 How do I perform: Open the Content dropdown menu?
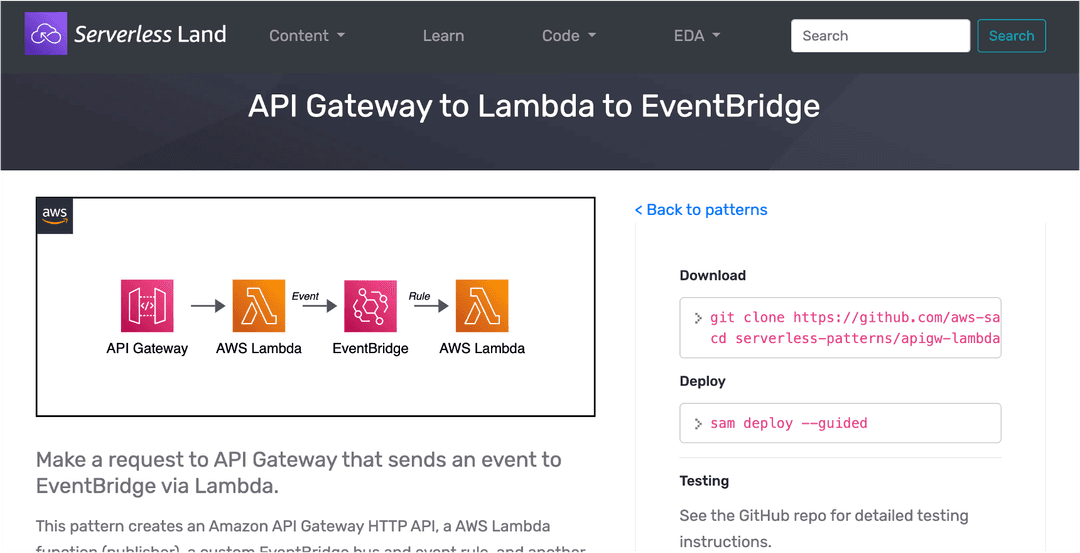coord(307,36)
